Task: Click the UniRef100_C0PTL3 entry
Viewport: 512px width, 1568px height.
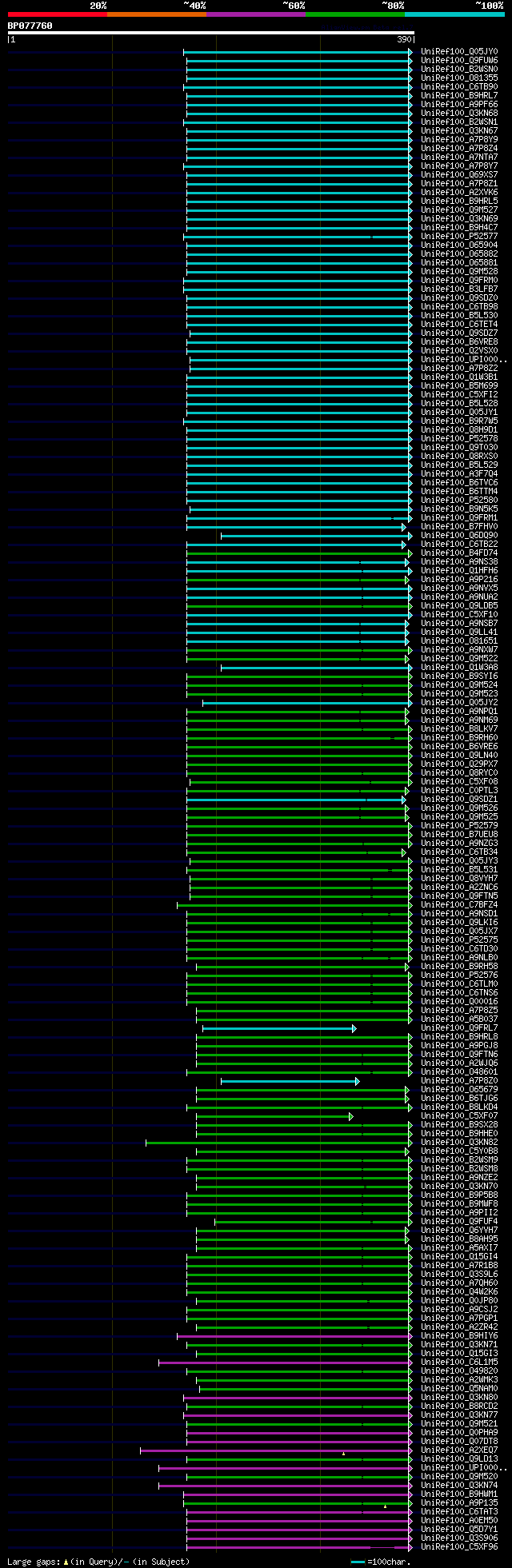Action: pos(459,791)
